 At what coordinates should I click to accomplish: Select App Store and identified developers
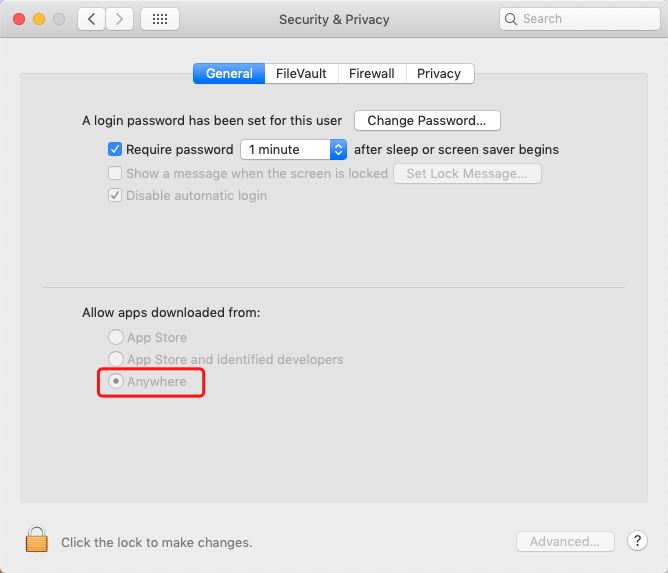[x=116, y=360]
